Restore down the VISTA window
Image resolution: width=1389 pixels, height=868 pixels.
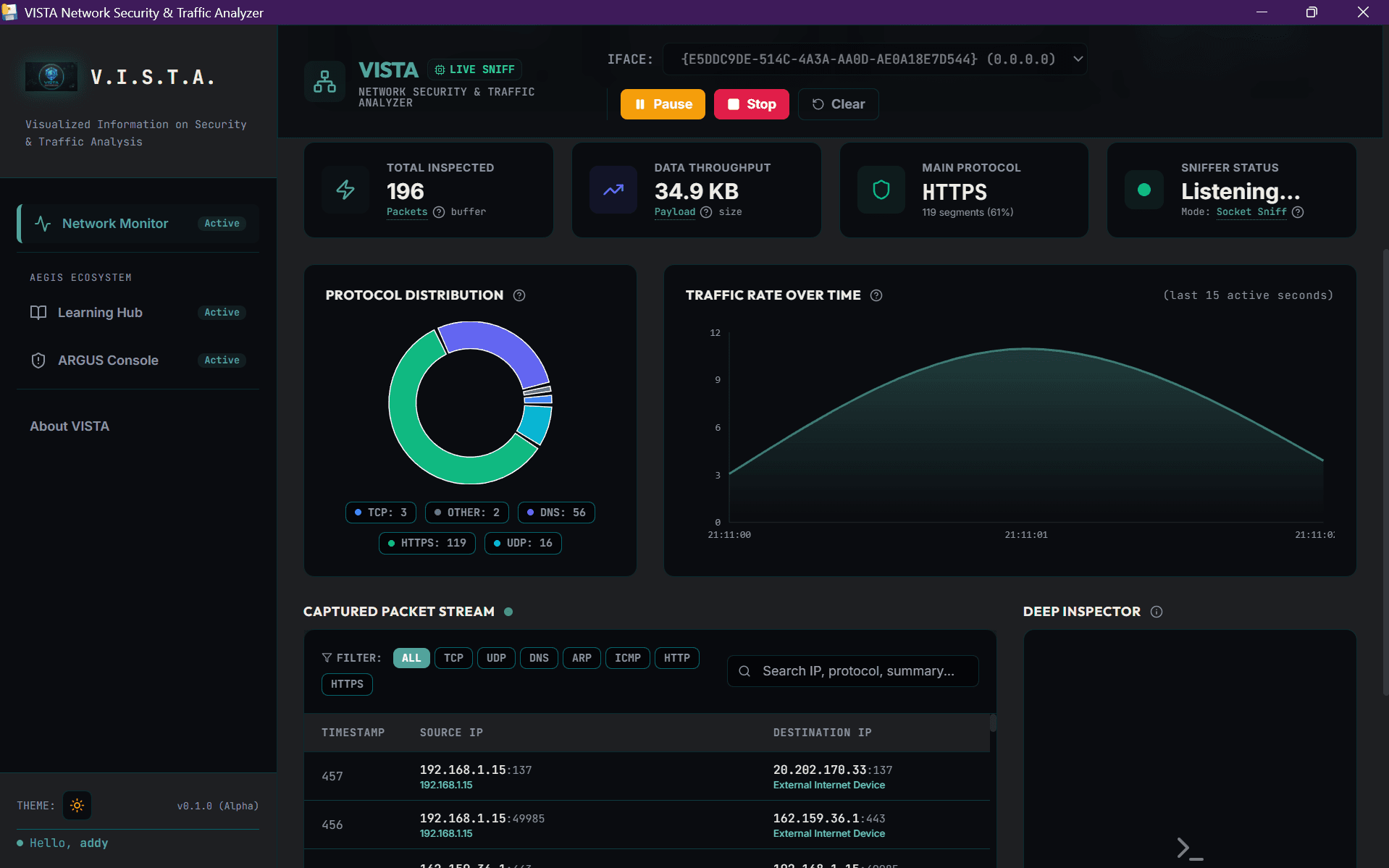pos(1312,12)
